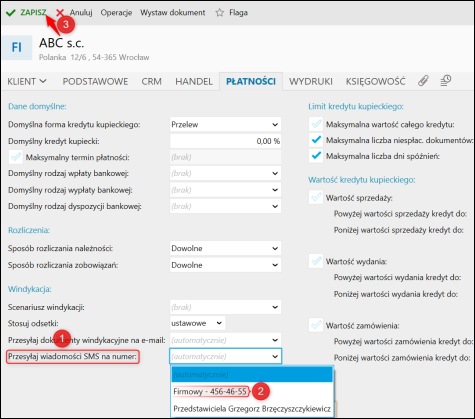
Task: Select the PŁATNOŚCI tab
Action: [x=251, y=81]
